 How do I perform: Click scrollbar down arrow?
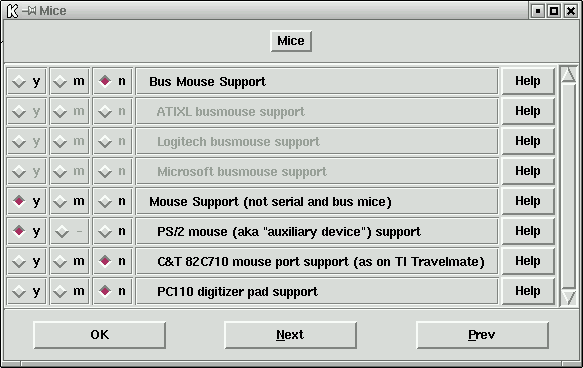(568, 298)
